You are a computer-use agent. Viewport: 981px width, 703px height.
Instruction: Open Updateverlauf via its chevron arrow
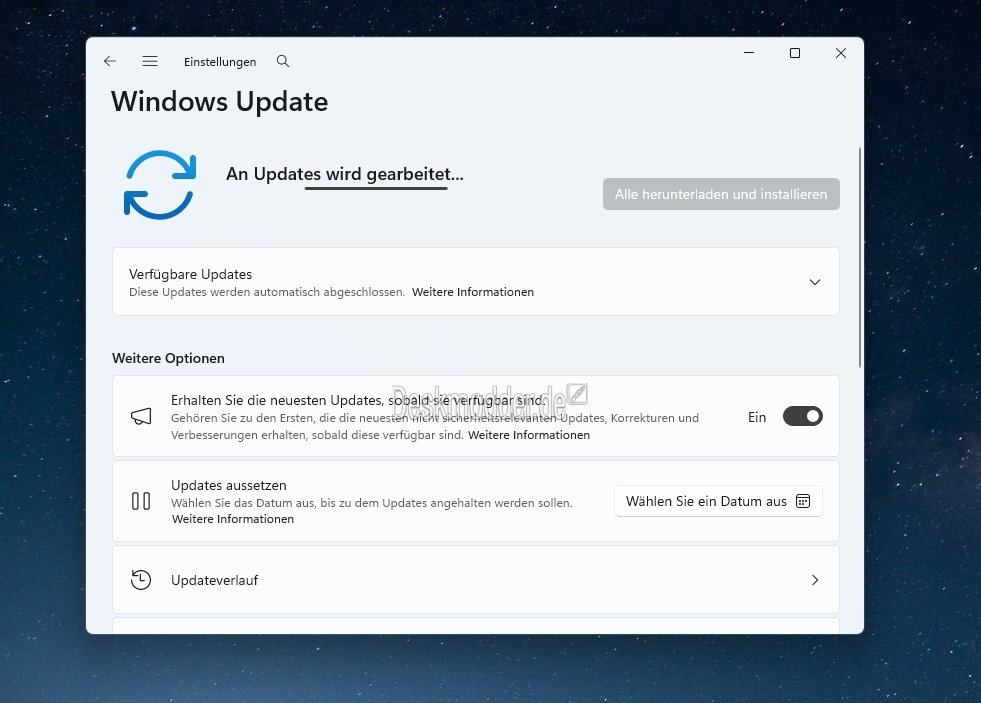coord(815,580)
